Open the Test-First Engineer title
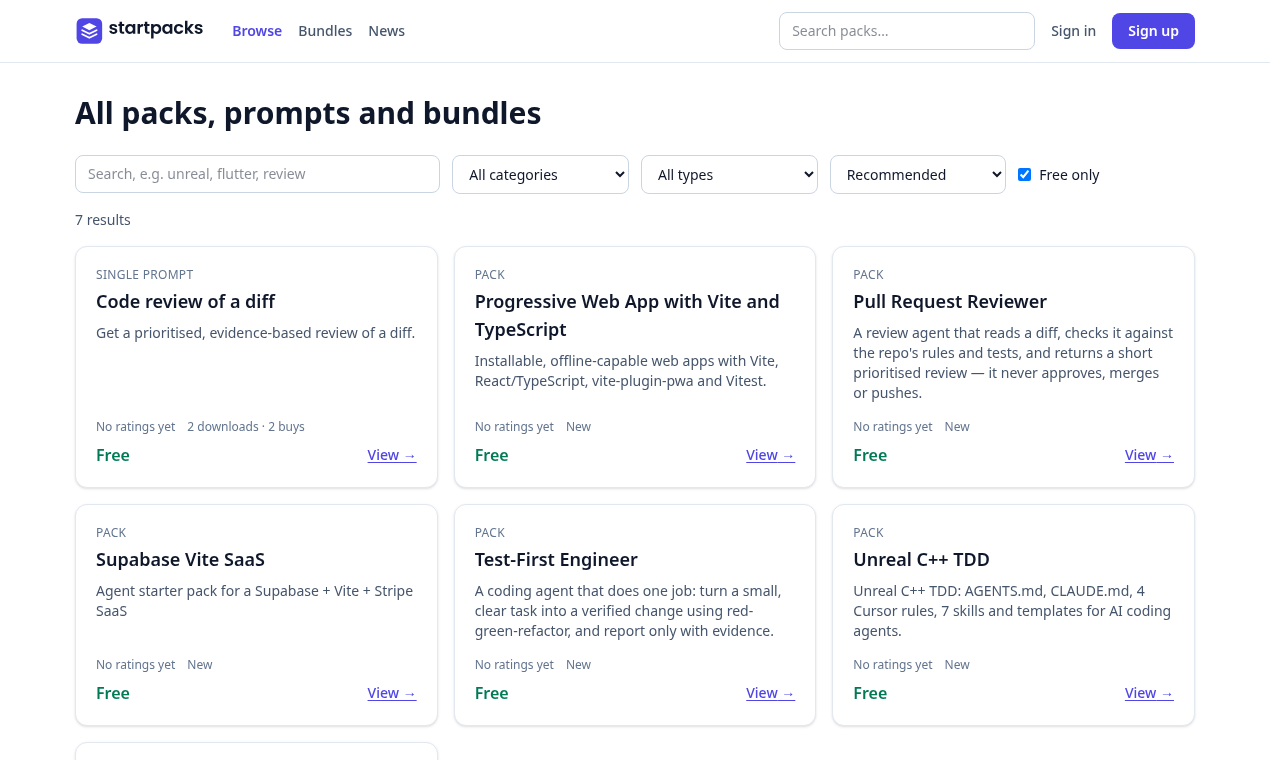 [556, 560]
